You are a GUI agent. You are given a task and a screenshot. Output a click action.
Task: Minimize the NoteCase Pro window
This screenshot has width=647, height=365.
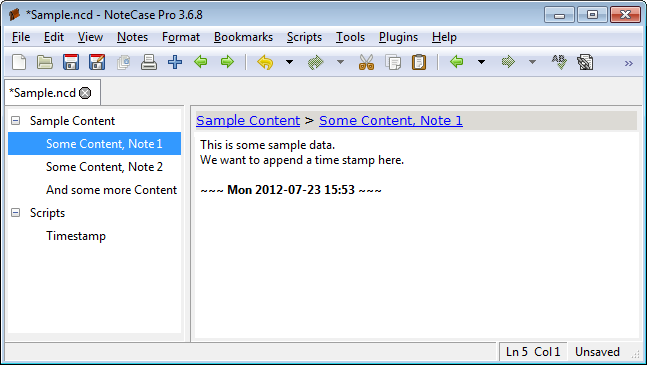click(x=559, y=15)
